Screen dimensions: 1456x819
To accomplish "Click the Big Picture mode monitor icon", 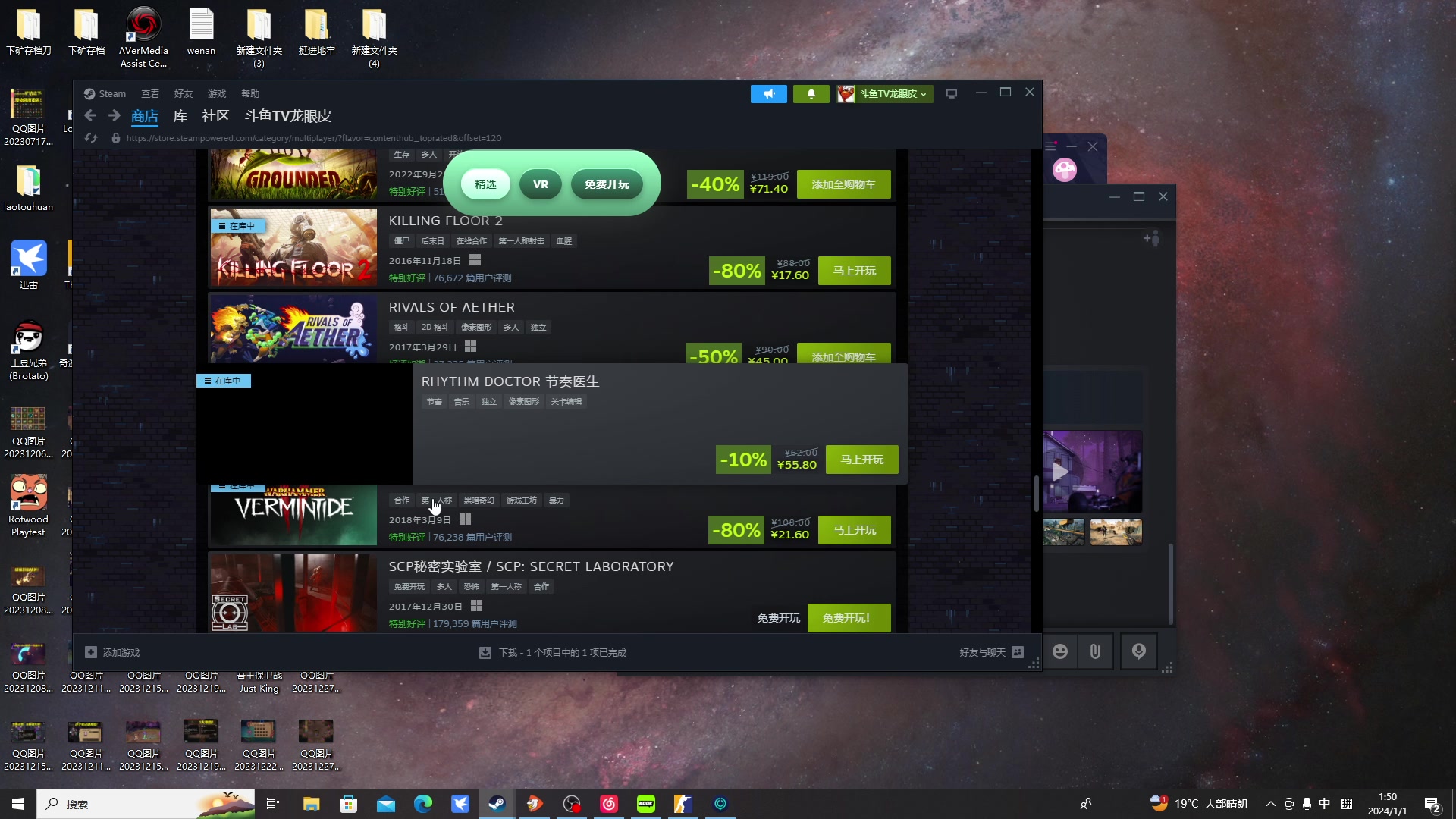I will 952,94.
